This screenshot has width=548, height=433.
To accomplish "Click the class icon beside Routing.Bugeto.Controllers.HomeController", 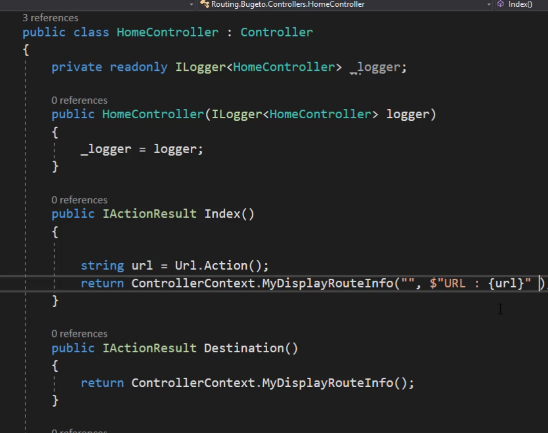I will click(x=204, y=4).
